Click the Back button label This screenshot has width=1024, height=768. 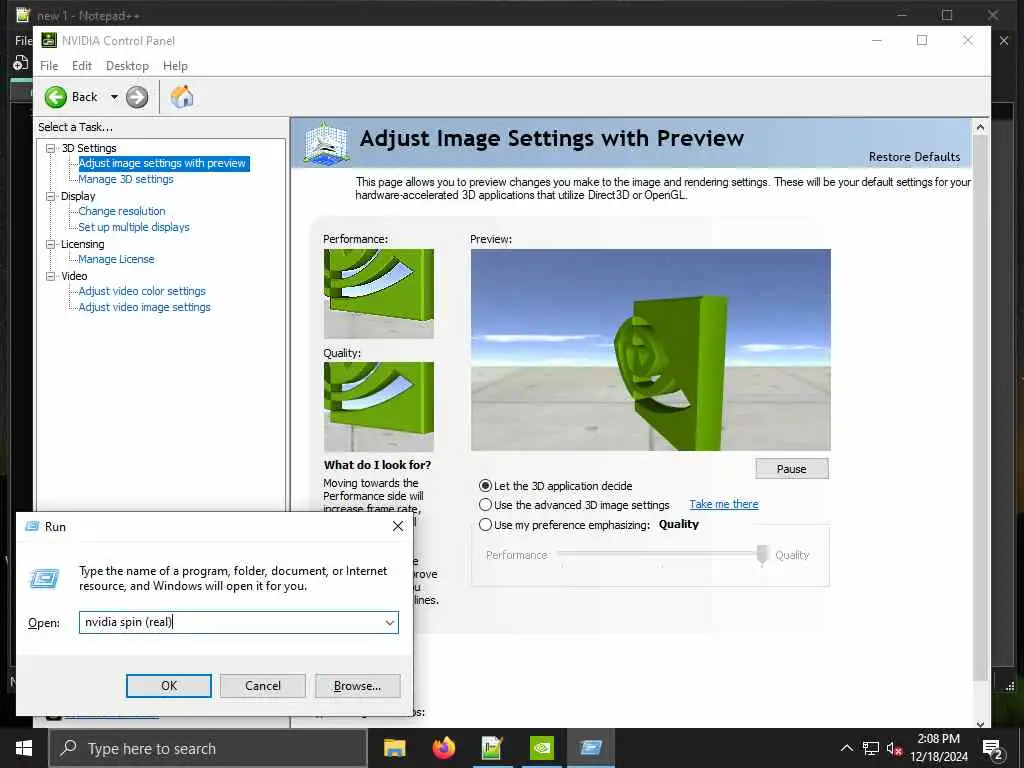click(84, 97)
